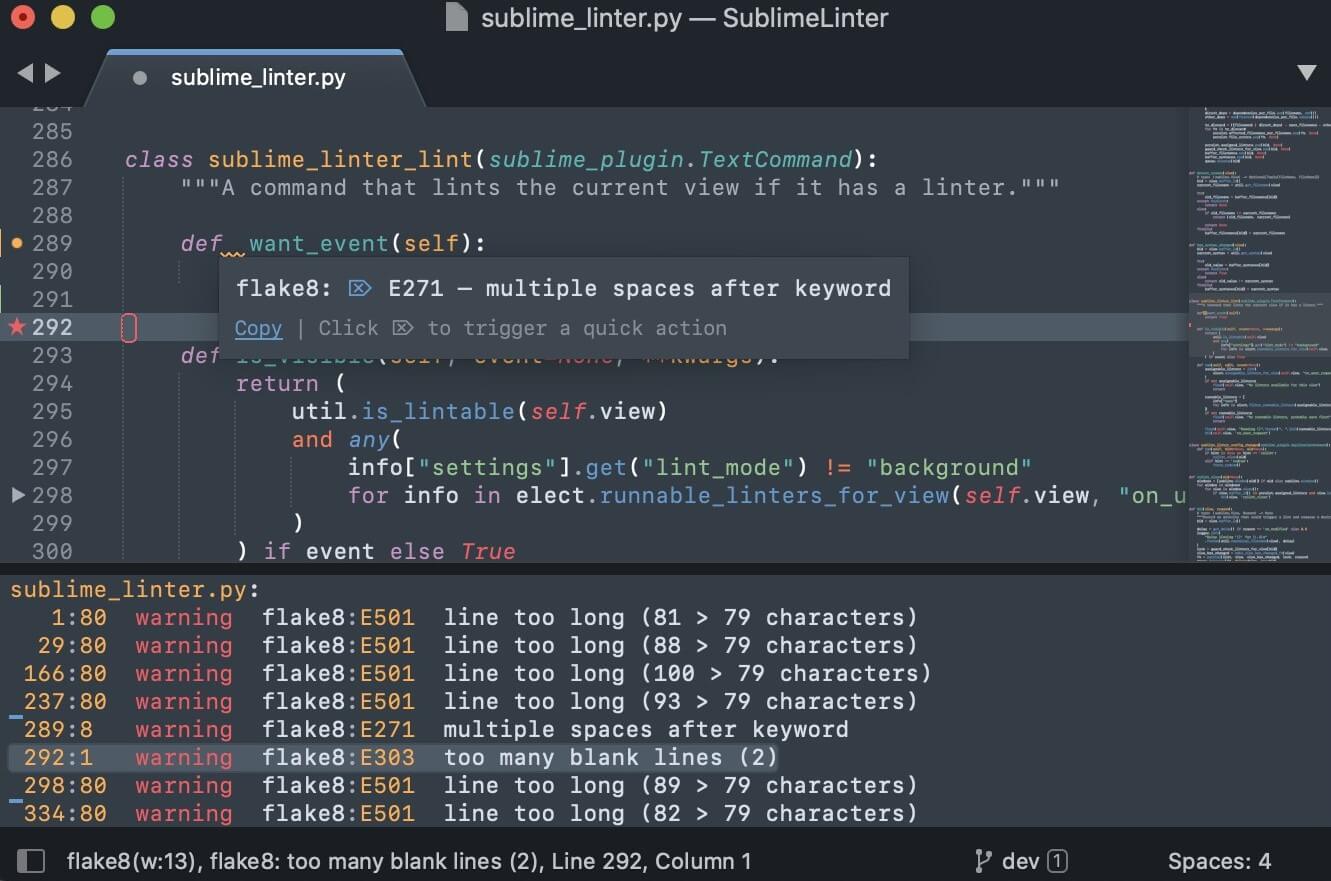Click line number 295 in the gutter
Image resolution: width=1331 pixels, height=881 pixels.
pyautogui.click(x=52, y=411)
